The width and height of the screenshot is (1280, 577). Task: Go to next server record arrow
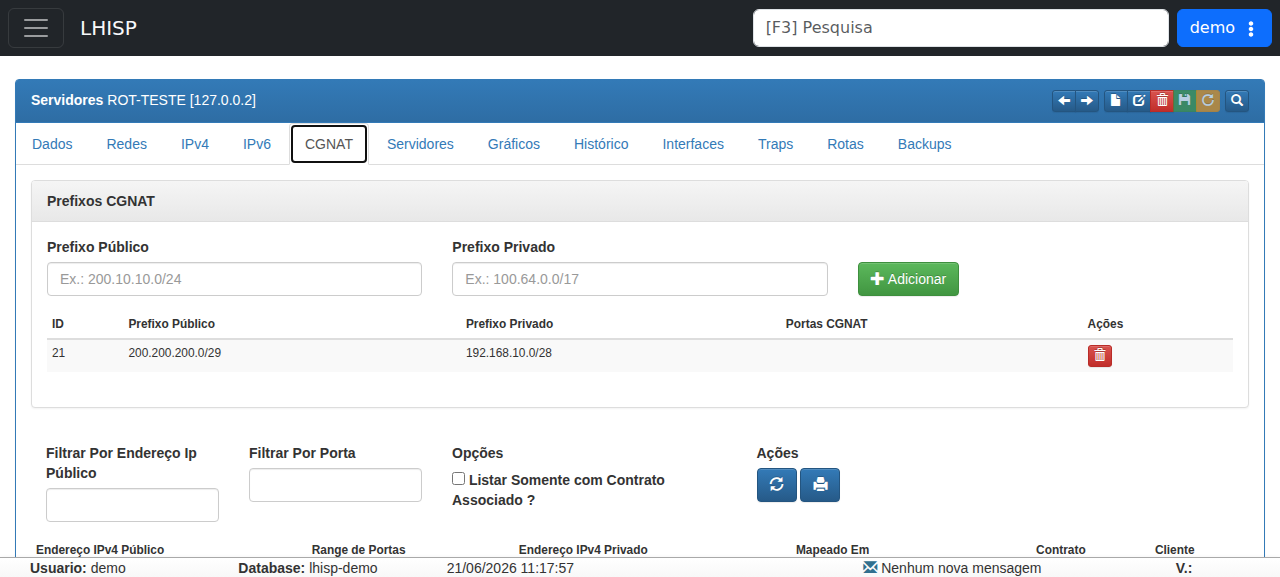pos(1087,100)
